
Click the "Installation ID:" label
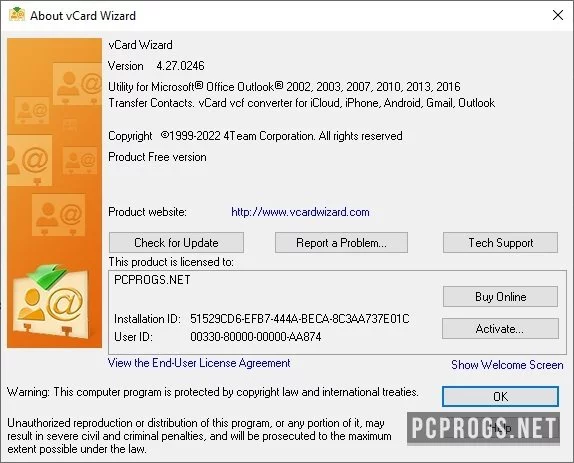pos(148,319)
